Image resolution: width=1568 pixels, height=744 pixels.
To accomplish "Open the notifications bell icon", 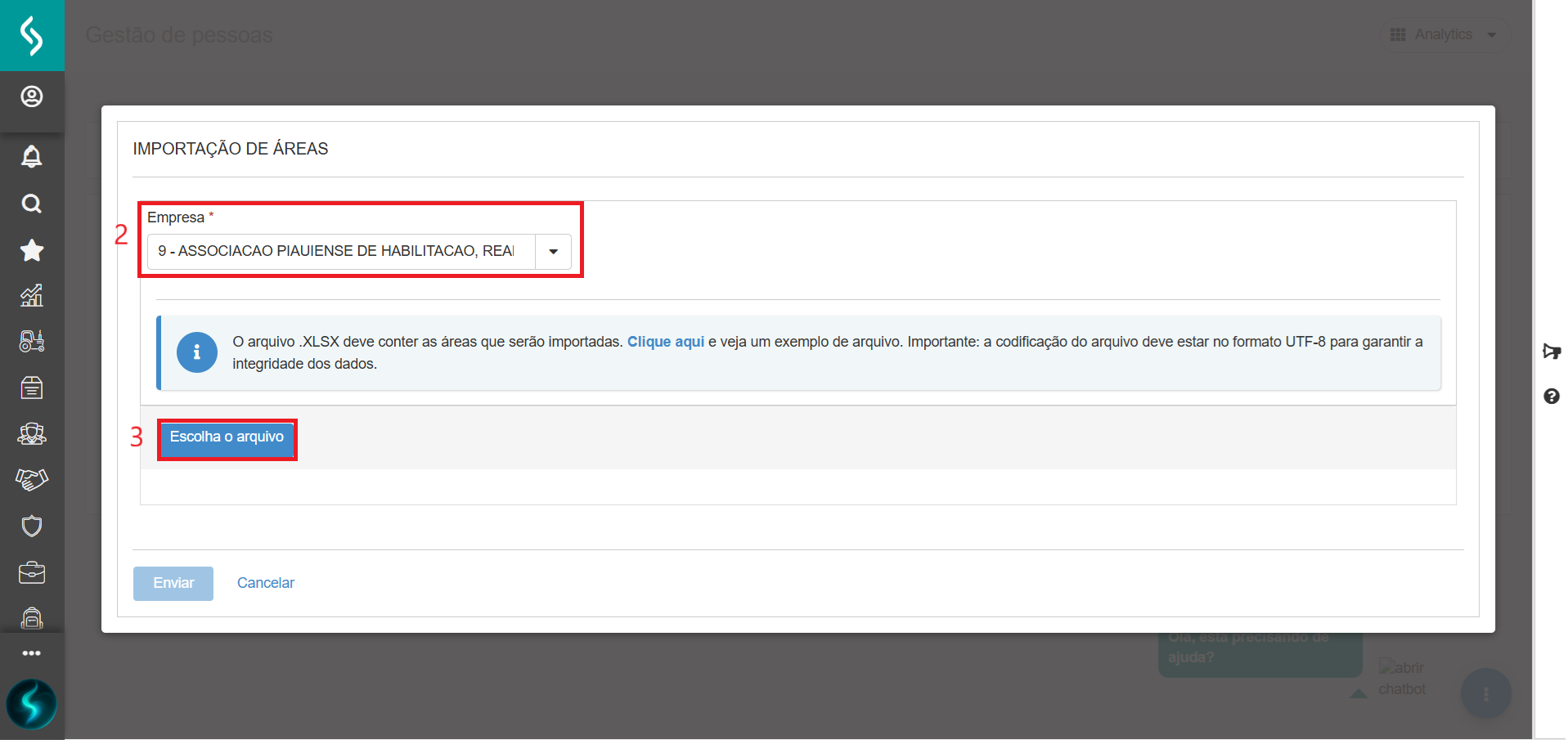I will click(32, 156).
